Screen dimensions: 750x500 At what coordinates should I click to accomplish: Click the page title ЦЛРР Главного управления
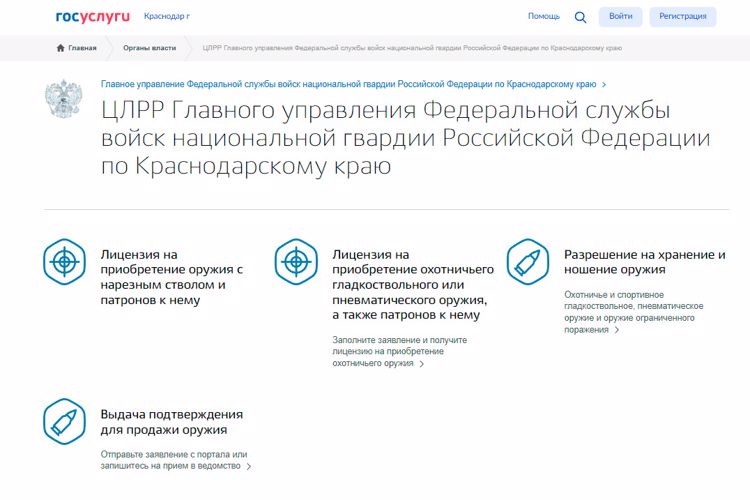tap(406, 138)
